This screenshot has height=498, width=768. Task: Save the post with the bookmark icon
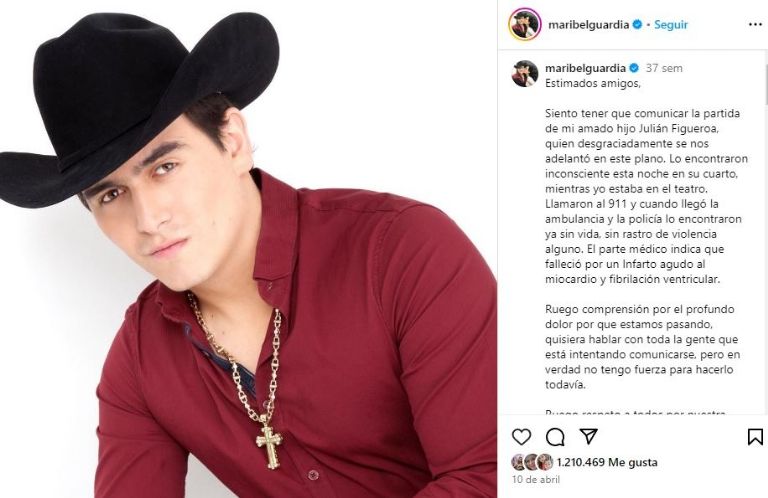pyautogui.click(x=755, y=437)
